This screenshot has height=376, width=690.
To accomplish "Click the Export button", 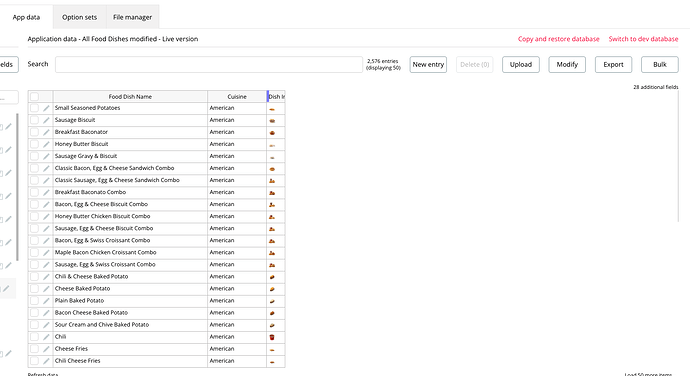I will (x=613, y=64).
